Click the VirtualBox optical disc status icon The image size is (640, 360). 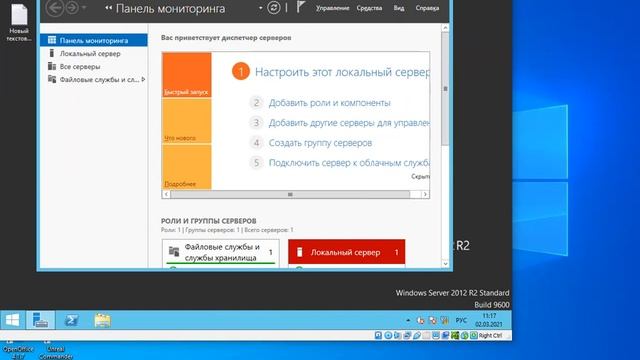point(388,336)
